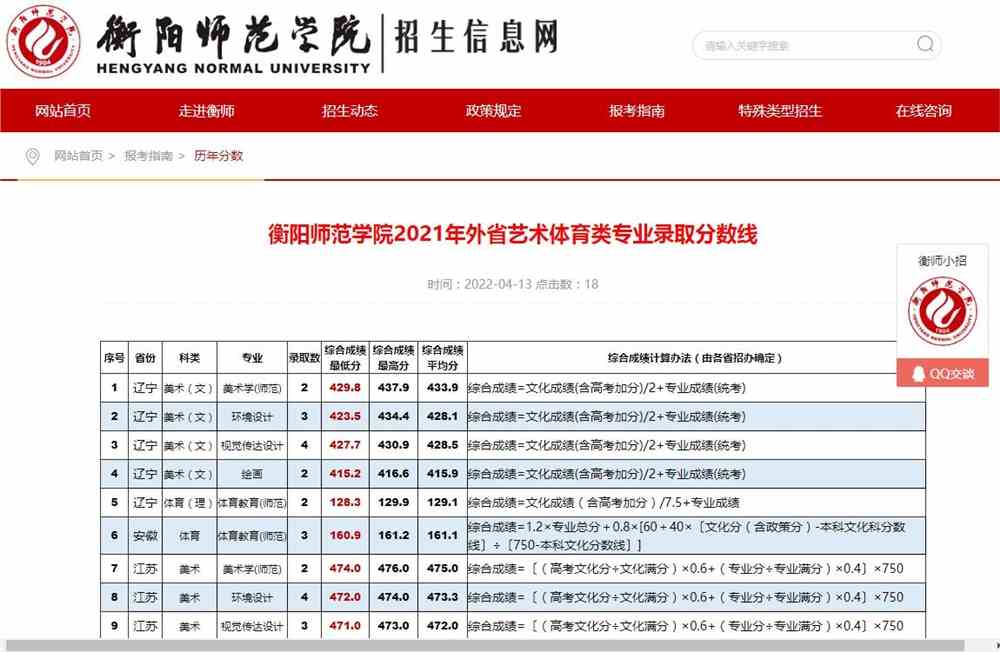Click the search magnifier icon
This screenshot has width=1000, height=652.
(x=925, y=44)
